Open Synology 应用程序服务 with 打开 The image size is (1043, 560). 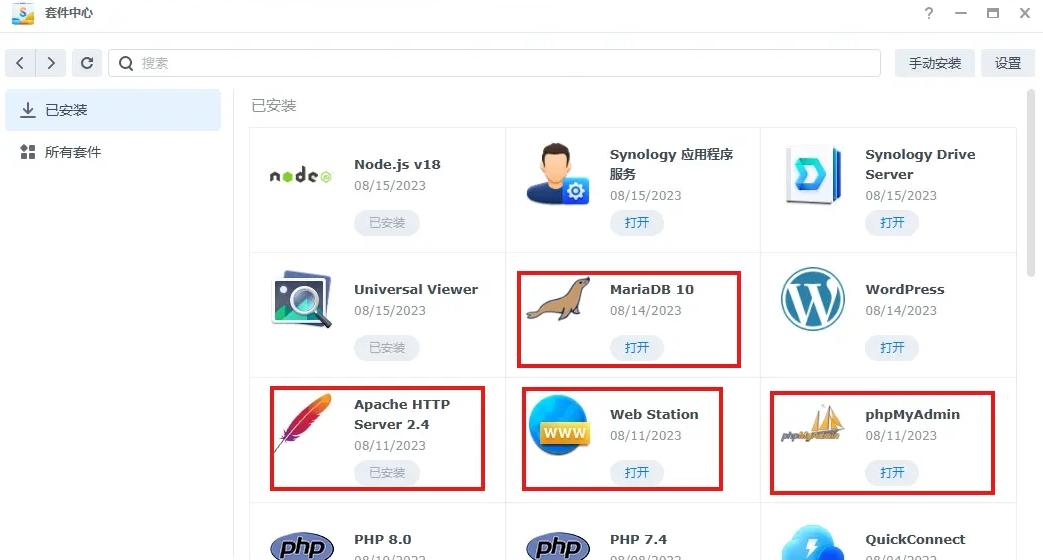point(637,223)
